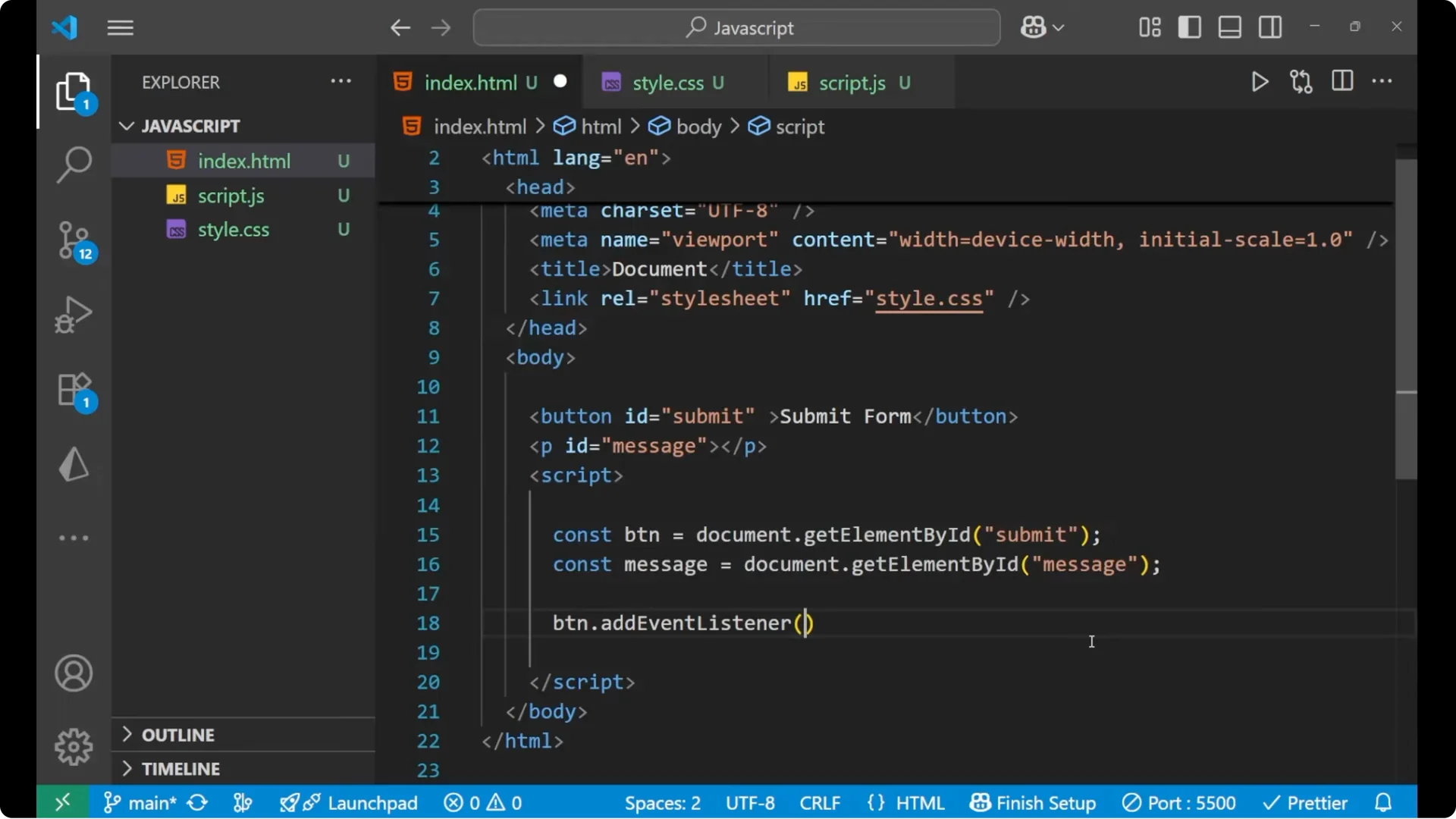The width and height of the screenshot is (1456, 819).
Task: Click the Run button above the editor
Action: (x=1260, y=82)
